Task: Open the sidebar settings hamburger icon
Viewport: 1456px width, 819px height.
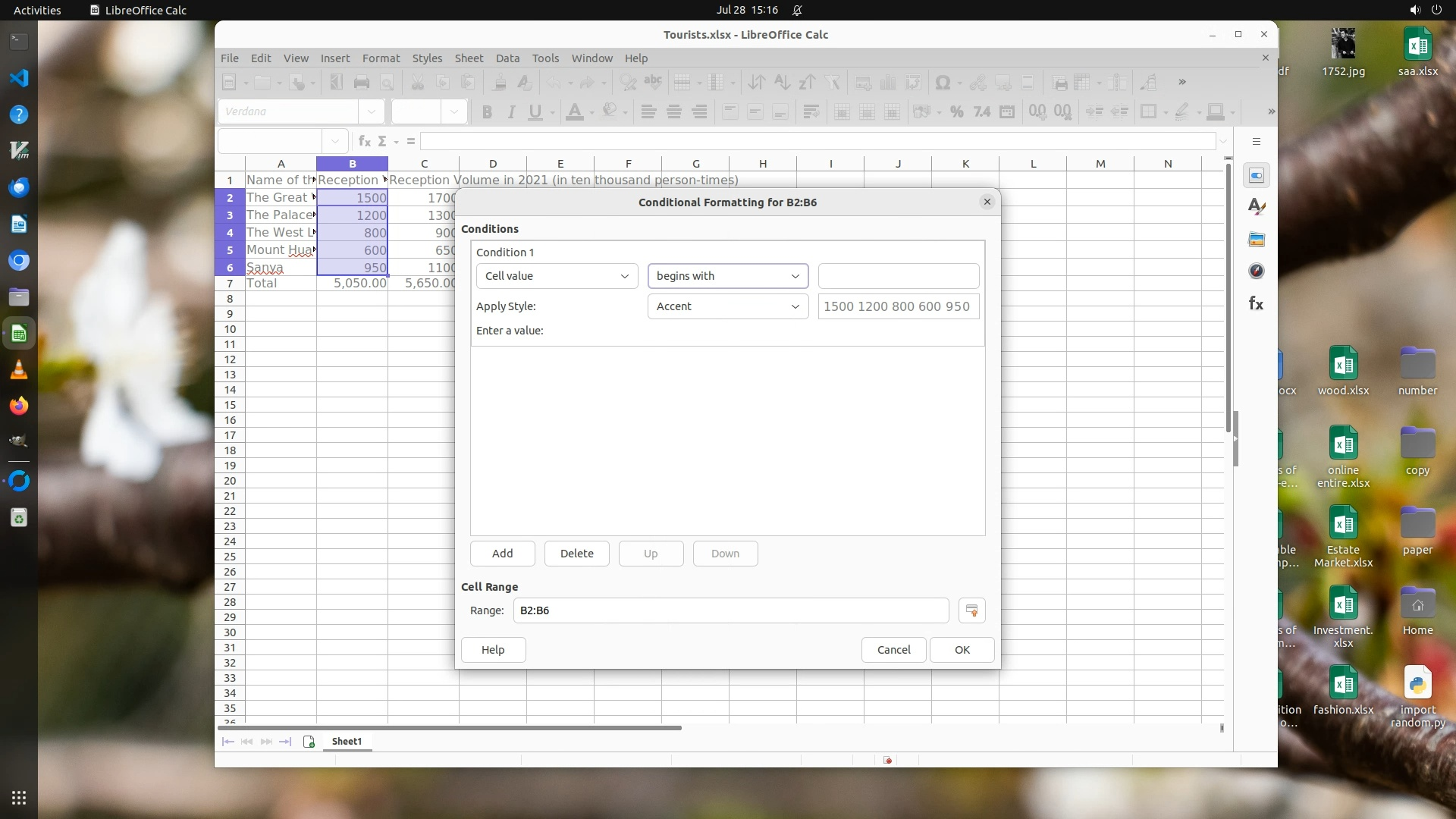Action: (x=1257, y=142)
